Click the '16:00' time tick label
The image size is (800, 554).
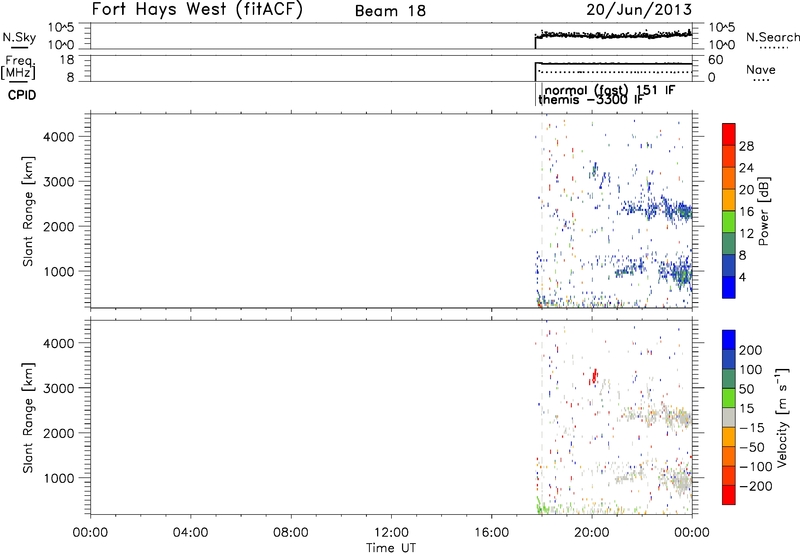[492, 533]
